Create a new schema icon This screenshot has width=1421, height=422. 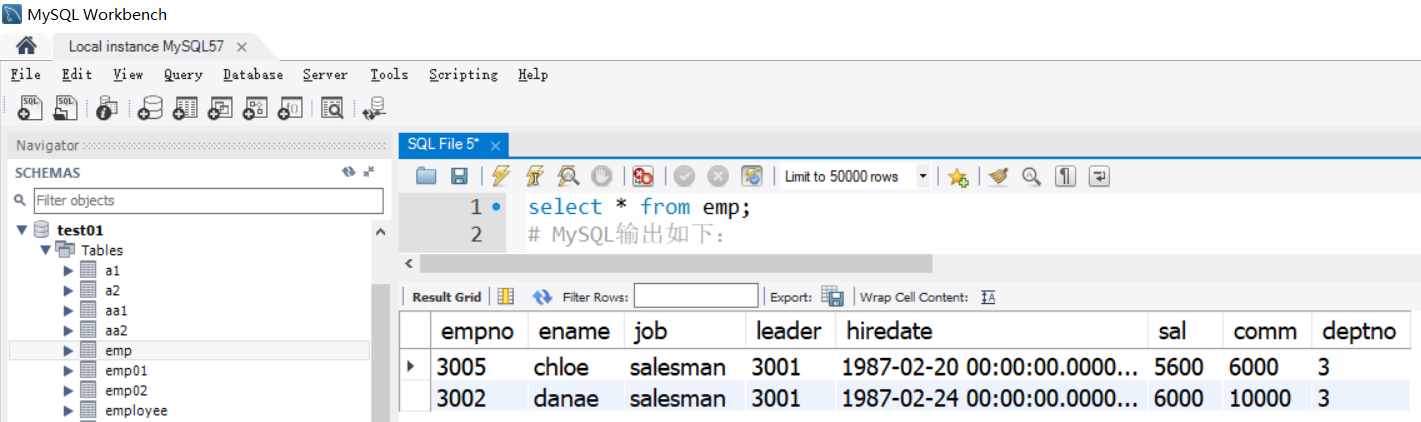150,108
